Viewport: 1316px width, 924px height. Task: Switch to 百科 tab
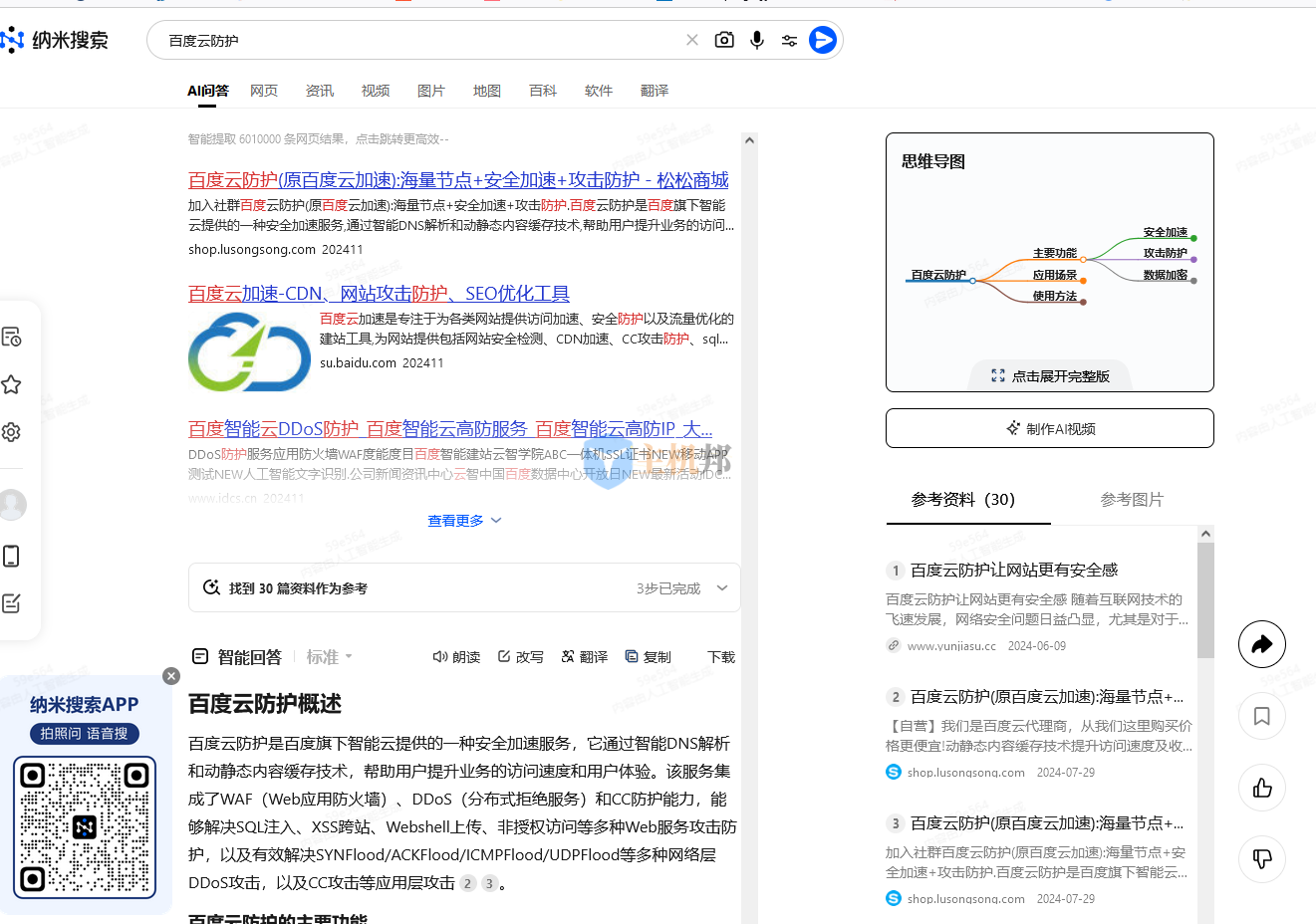(x=543, y=91)
